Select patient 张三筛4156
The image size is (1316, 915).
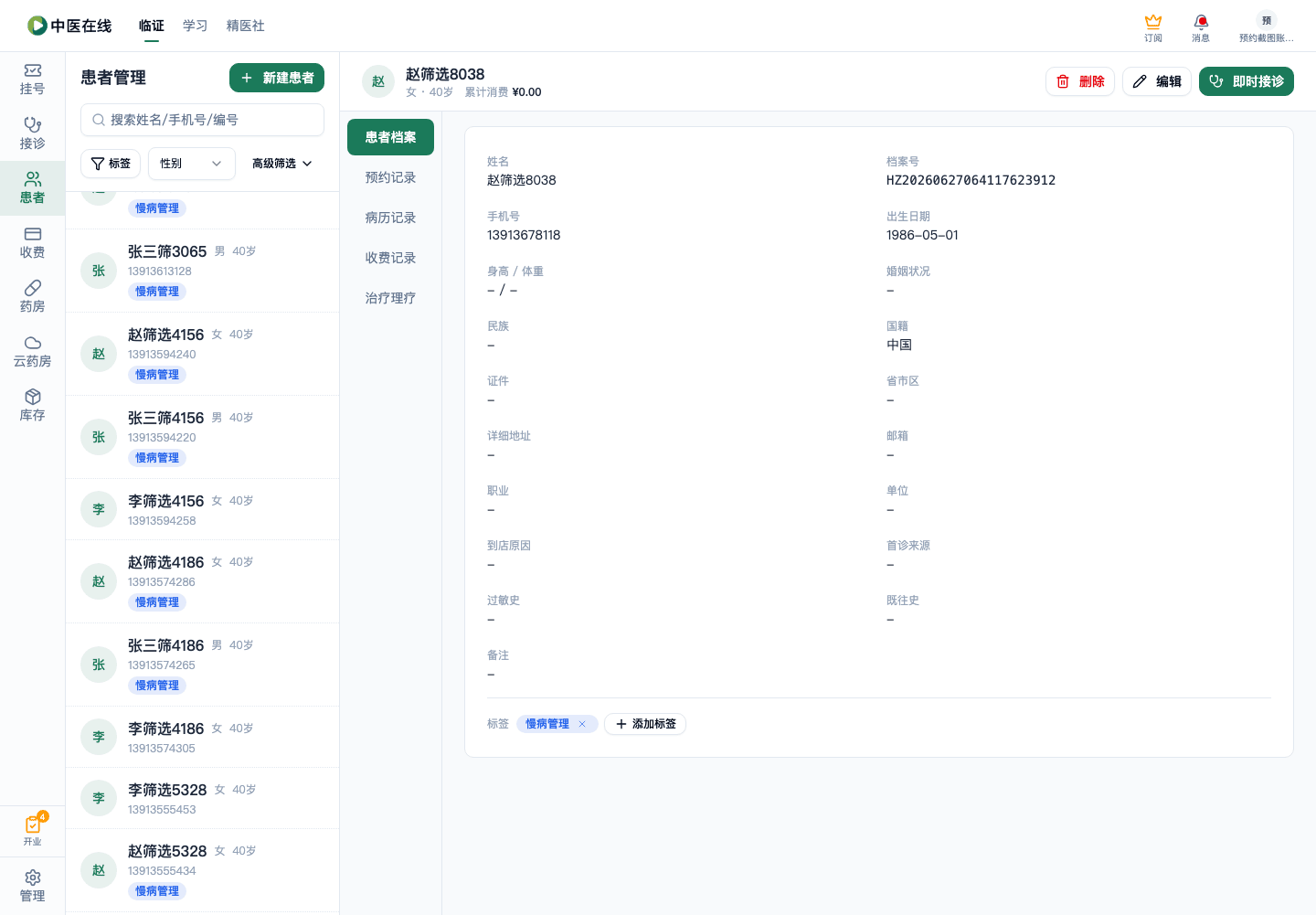[202, 437]
